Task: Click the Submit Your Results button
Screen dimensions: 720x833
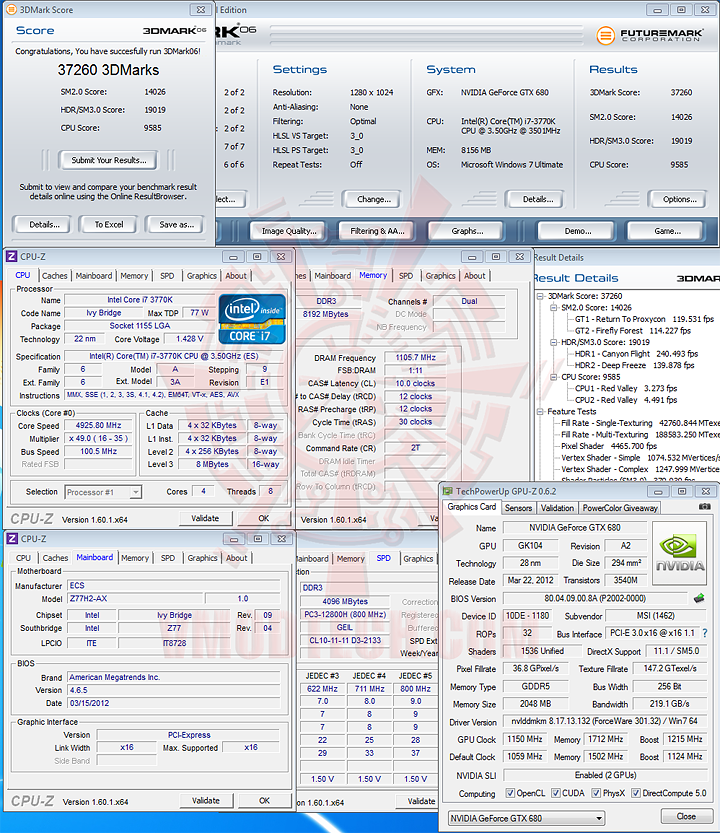Action: tap(109, 160)
